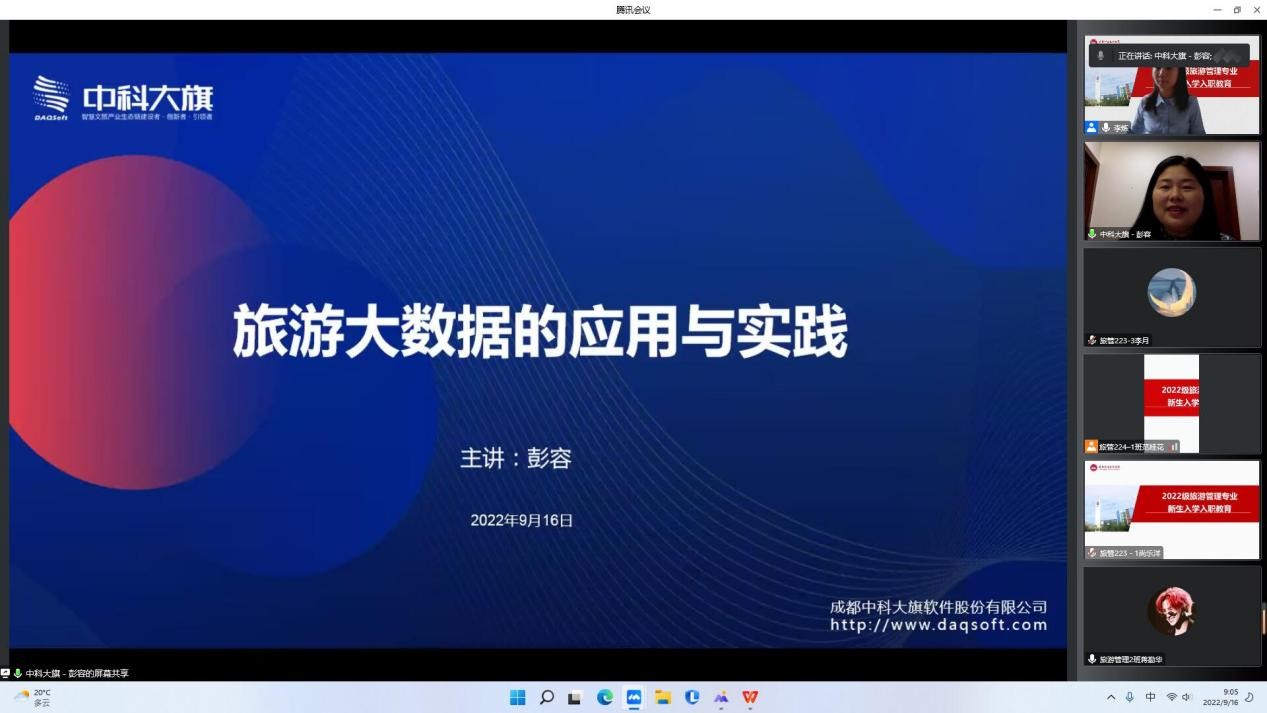1267x713 pixels.
Task: Click the 主讲：彭容 presenter line
Action: (515, 458)
